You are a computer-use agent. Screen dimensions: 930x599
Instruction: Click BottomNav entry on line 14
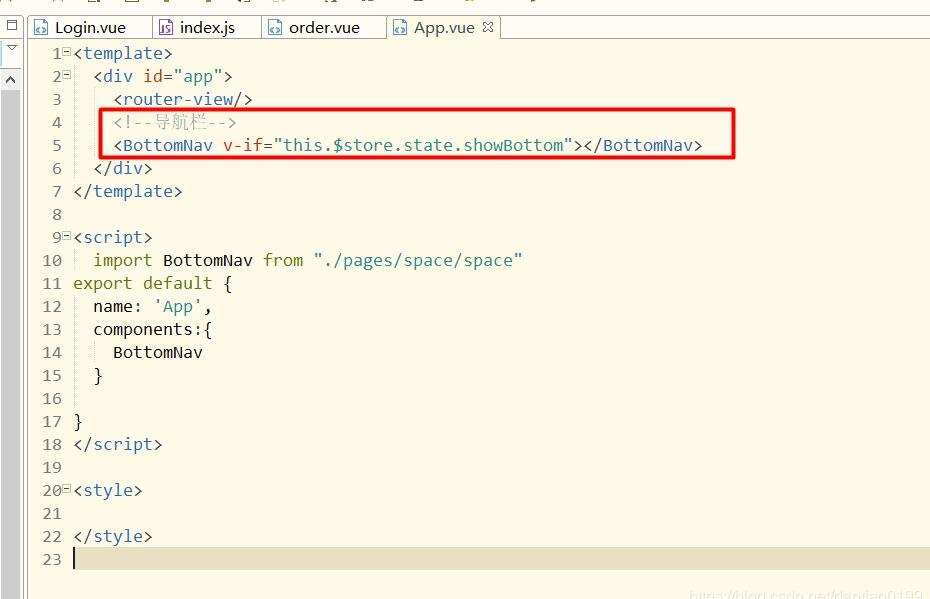click(x=158, y=353)
